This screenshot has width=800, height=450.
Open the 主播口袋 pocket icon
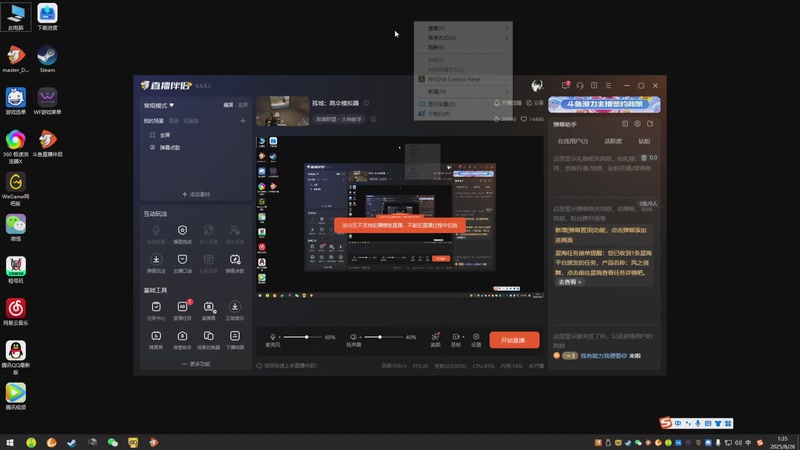[x=182, y=263]
